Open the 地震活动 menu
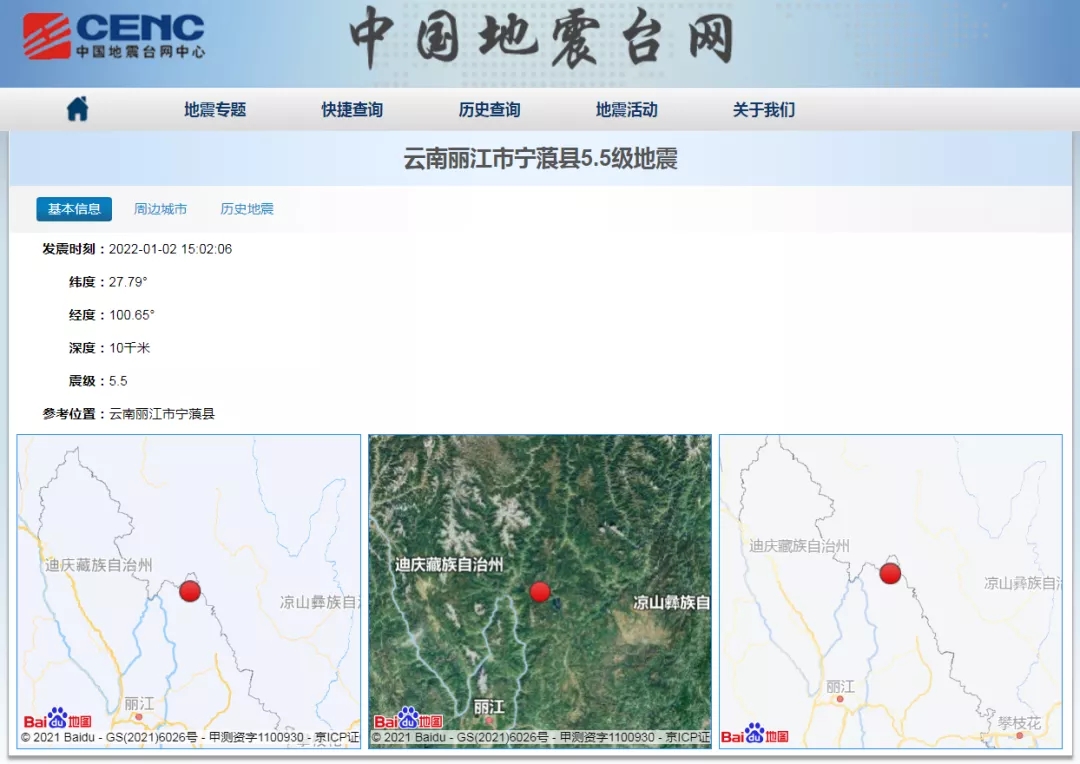 pyautogui.click(x=625, y=110)
